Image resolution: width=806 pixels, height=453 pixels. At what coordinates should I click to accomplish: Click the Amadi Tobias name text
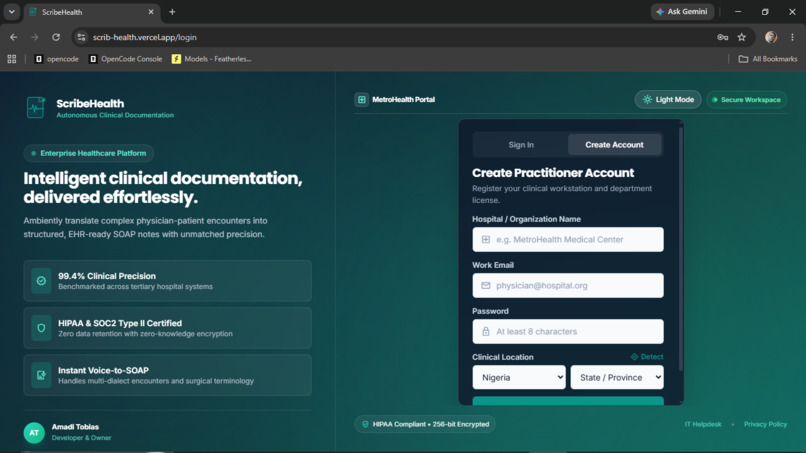75,427
